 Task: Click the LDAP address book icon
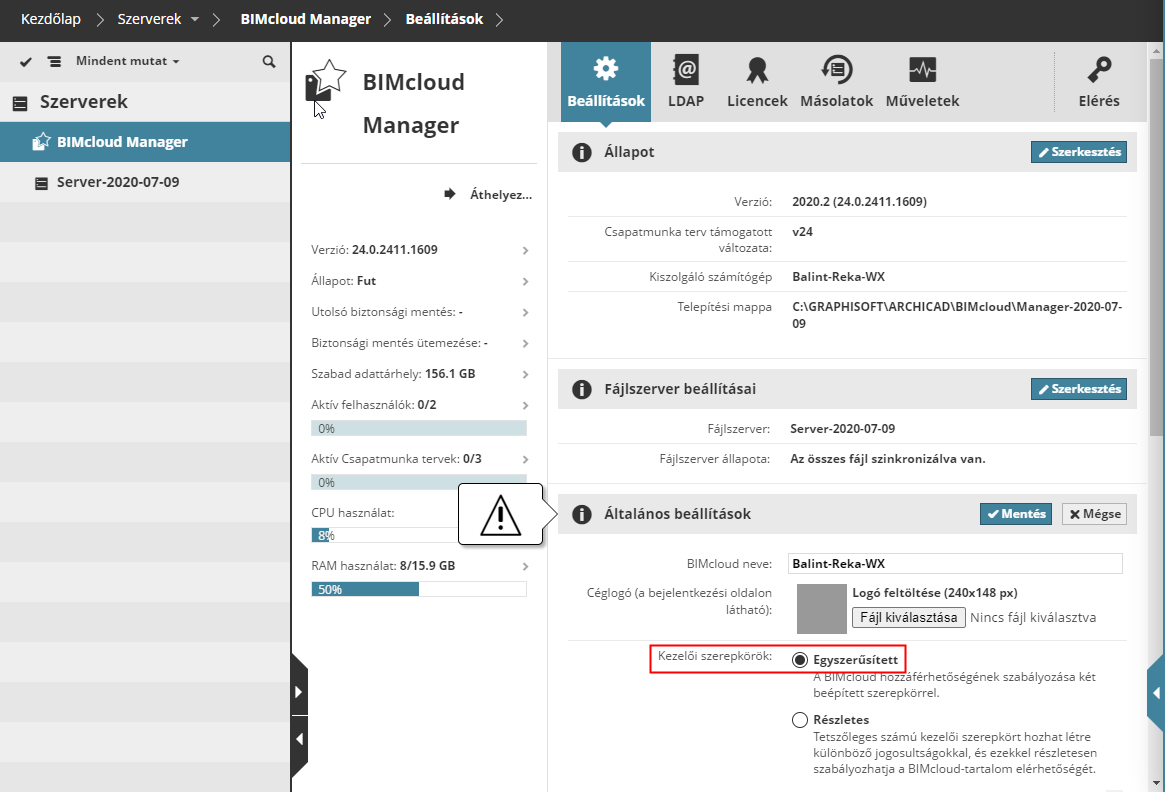click(686, 69)
